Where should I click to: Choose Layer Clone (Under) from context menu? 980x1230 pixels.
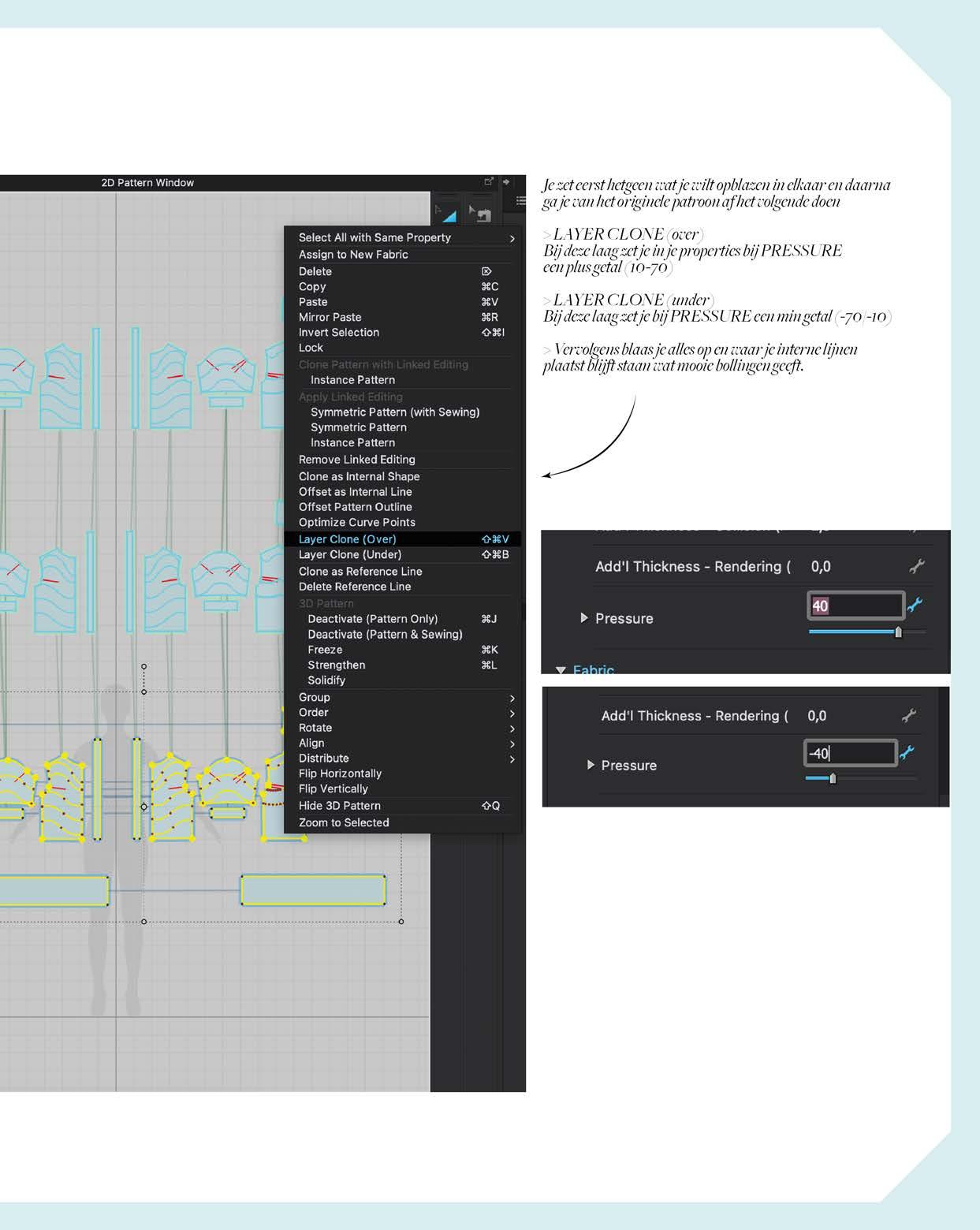coord(402,554)
